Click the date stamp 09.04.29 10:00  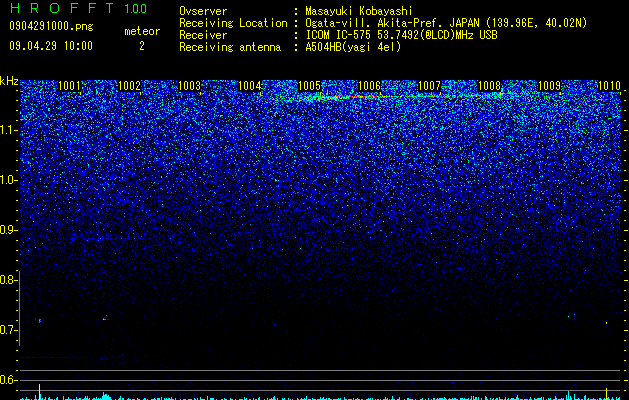pos(51,46)
